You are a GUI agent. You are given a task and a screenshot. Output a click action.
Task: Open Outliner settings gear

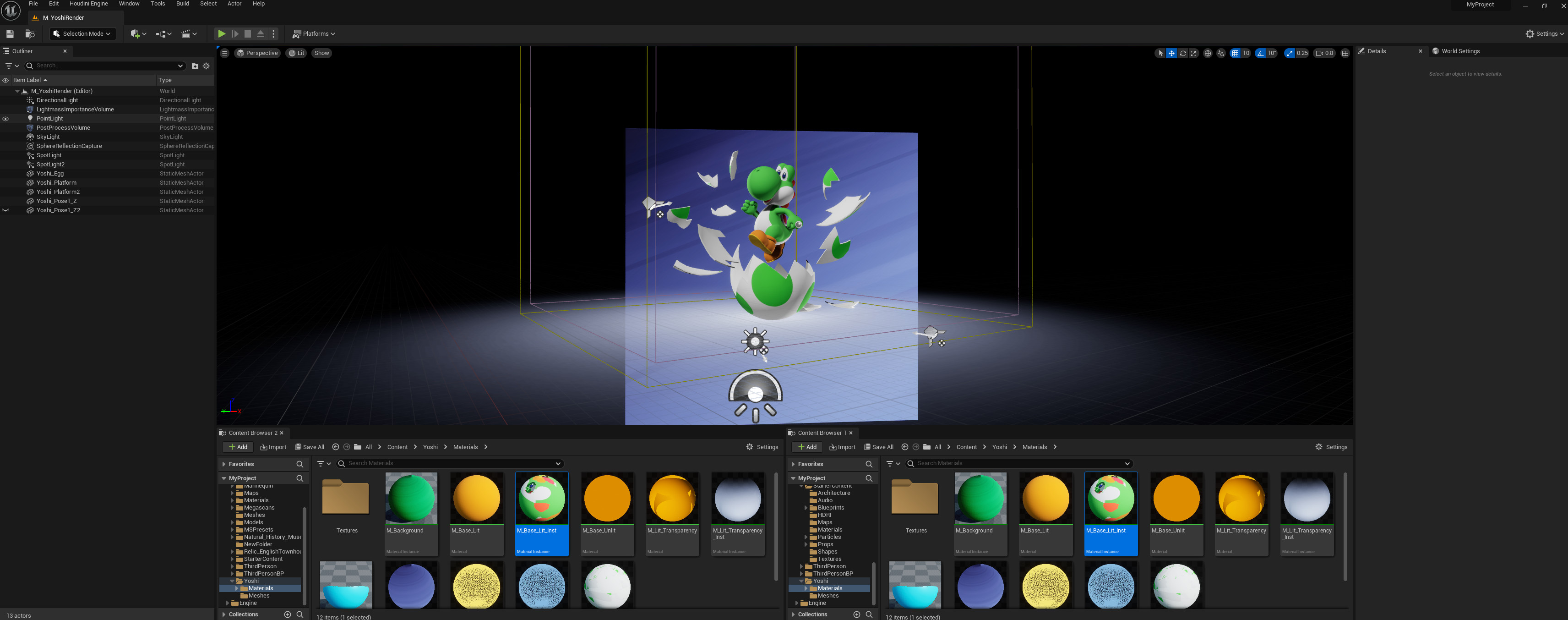207,66
